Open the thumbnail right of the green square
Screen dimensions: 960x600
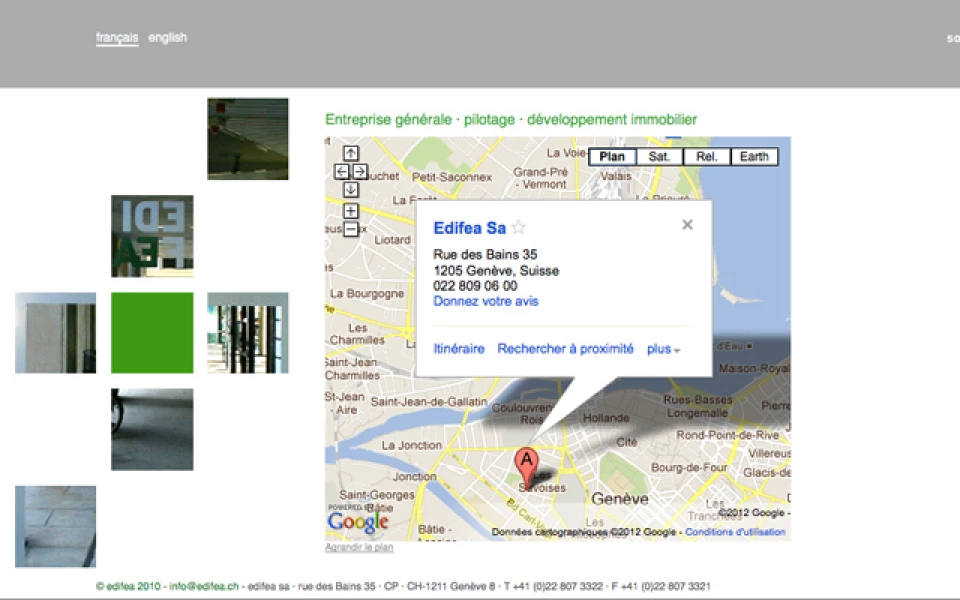(248, 332)
